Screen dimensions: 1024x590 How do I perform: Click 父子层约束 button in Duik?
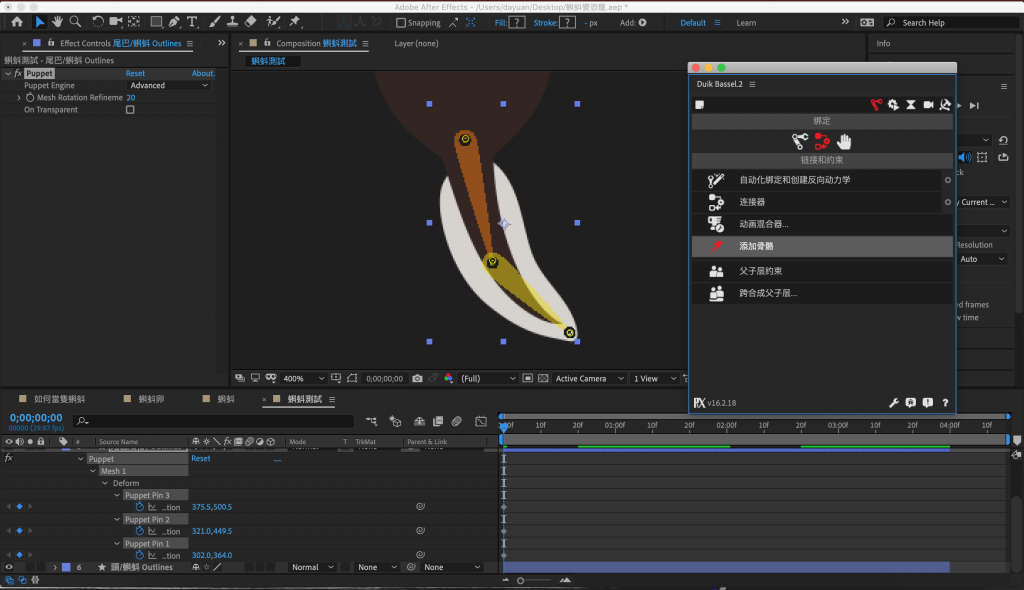[822, 270]
